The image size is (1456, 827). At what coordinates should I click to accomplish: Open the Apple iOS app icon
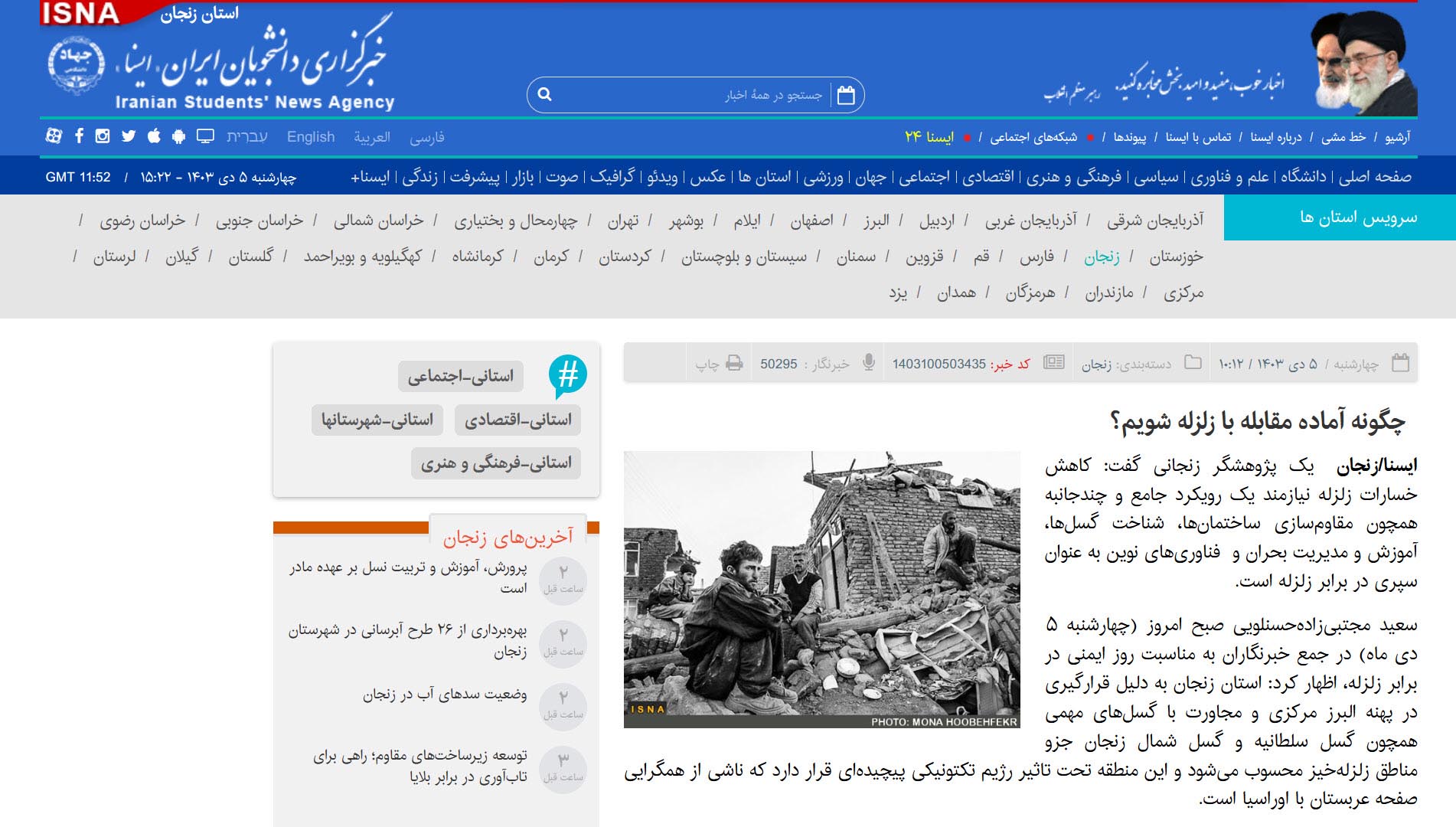[x=154, y=136]
